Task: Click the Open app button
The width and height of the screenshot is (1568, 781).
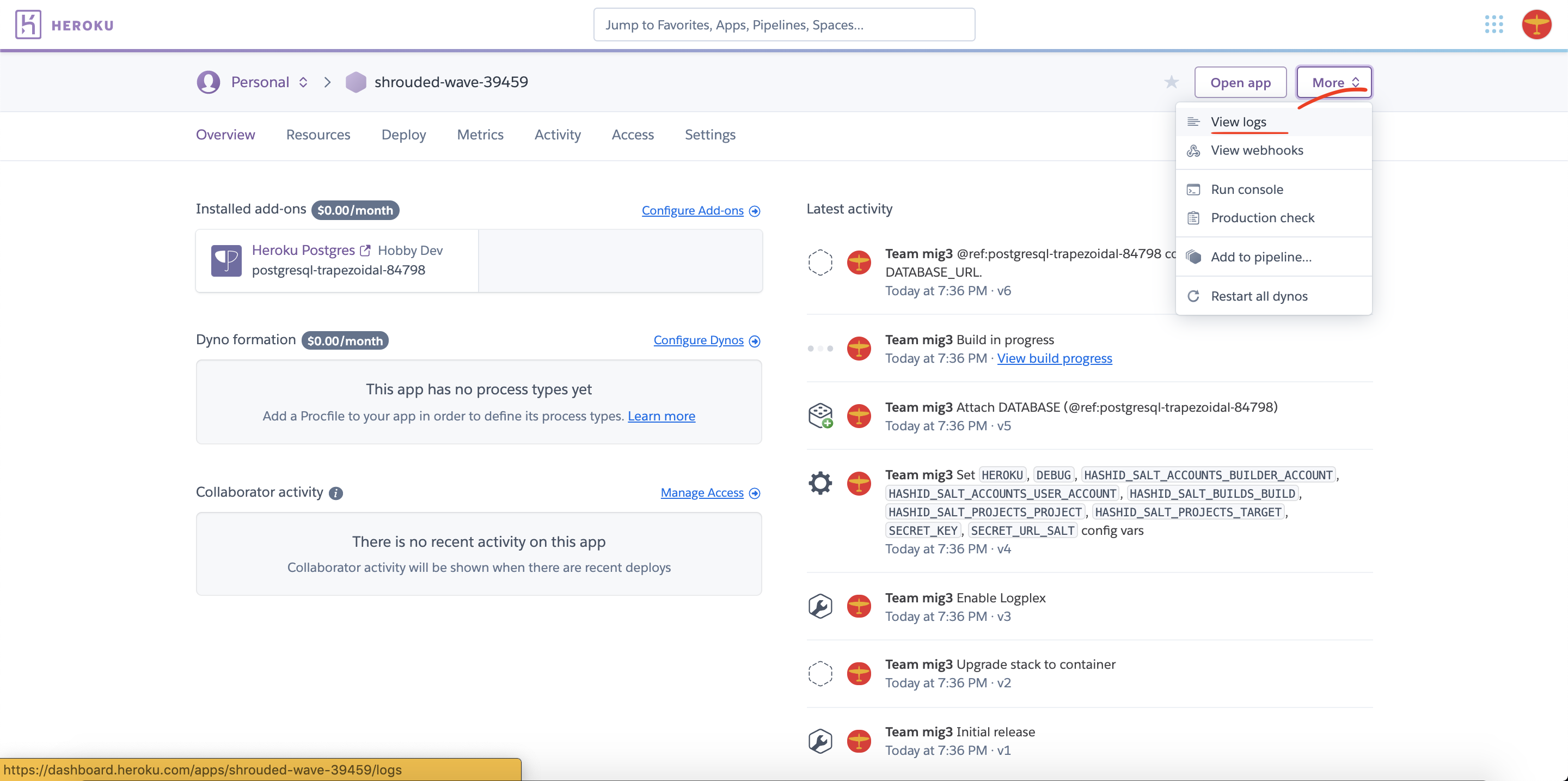Action: click(x=1240, y=82)
